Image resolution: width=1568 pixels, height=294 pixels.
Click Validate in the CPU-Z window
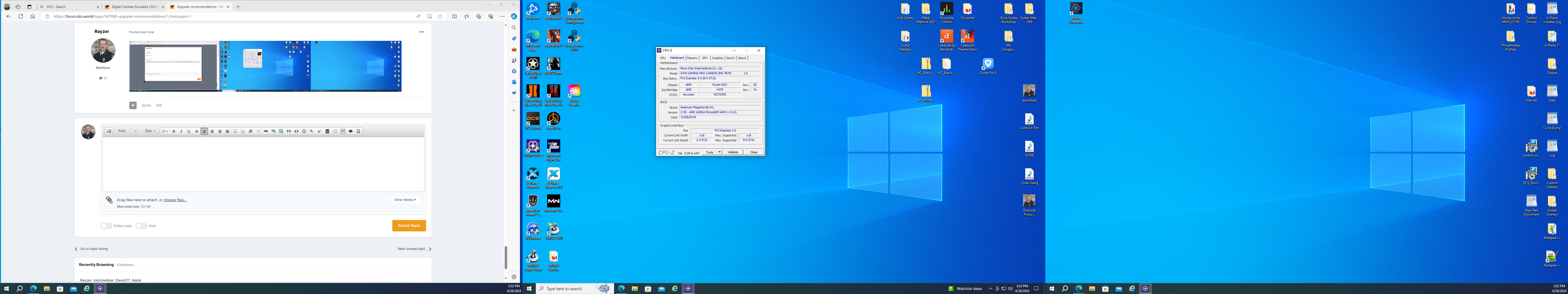(x=733, y=152)
